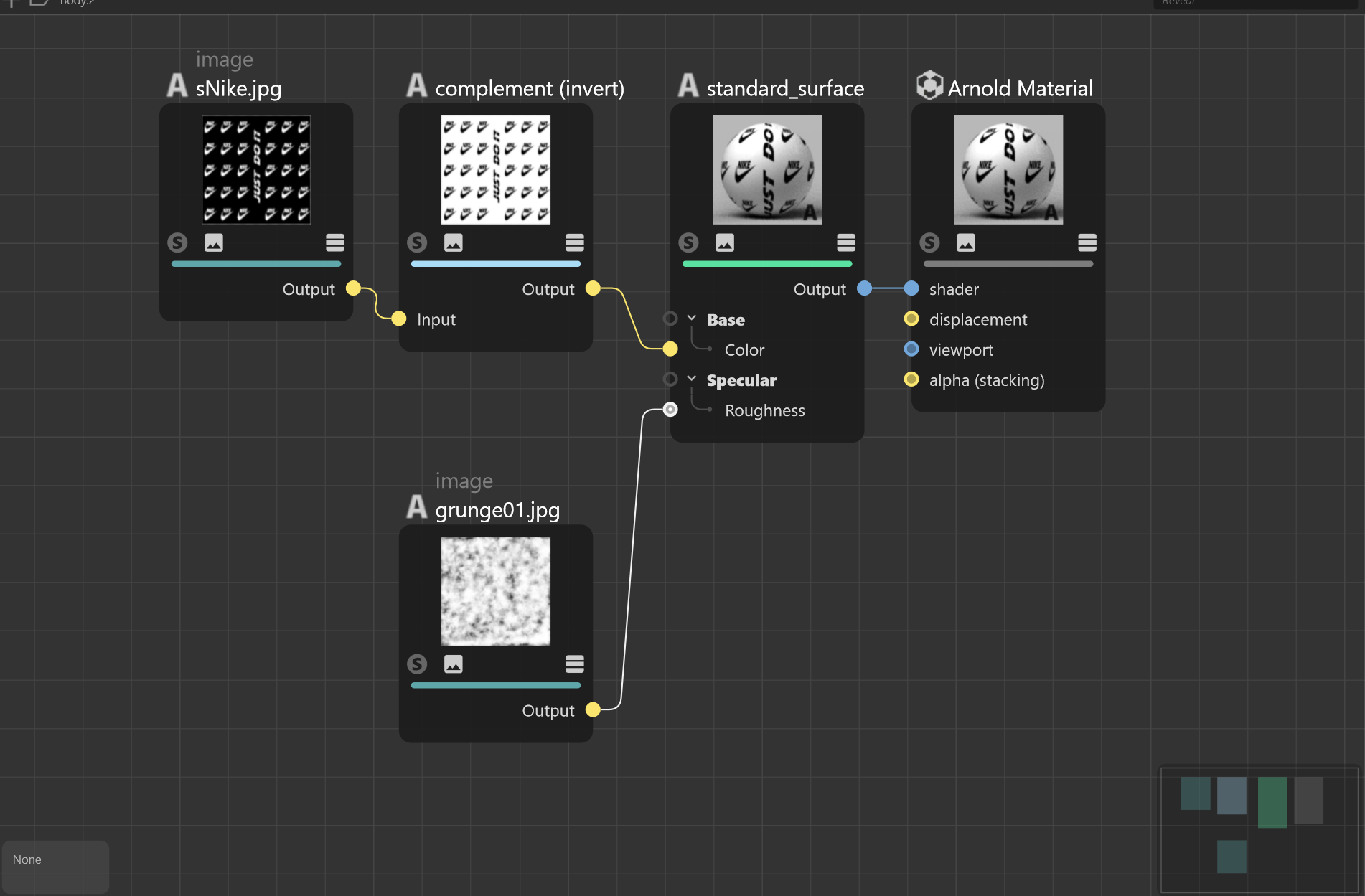
Task: Click the solo S icon on sNike.jpg node
Action: coord(177,242)
